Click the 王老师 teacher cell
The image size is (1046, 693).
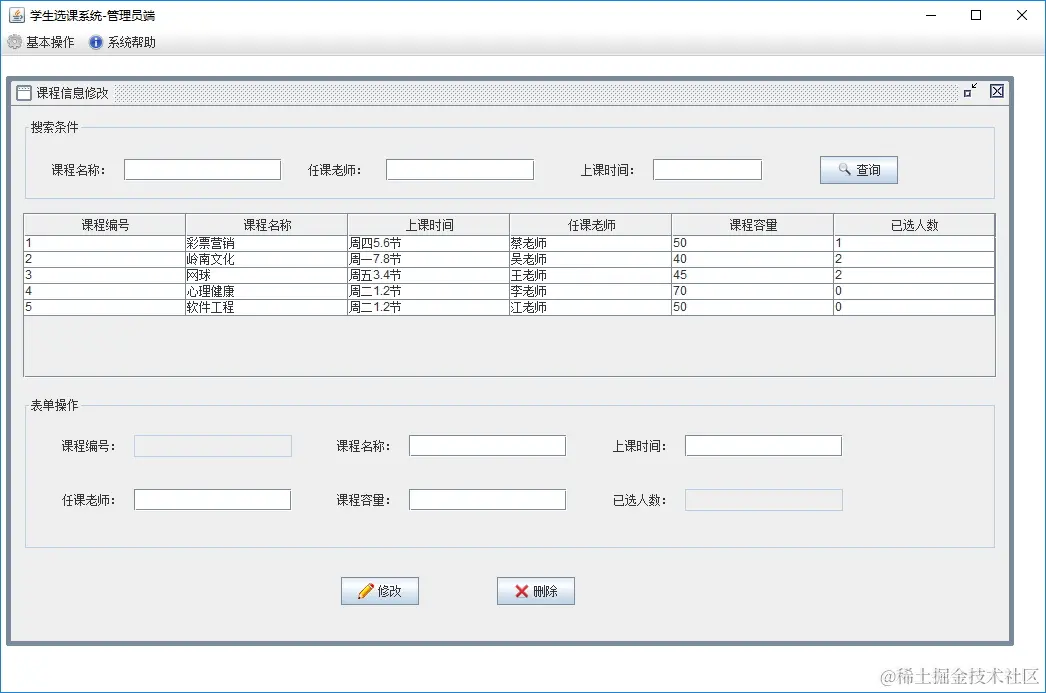pyautogui.click(x=591, y=275)
